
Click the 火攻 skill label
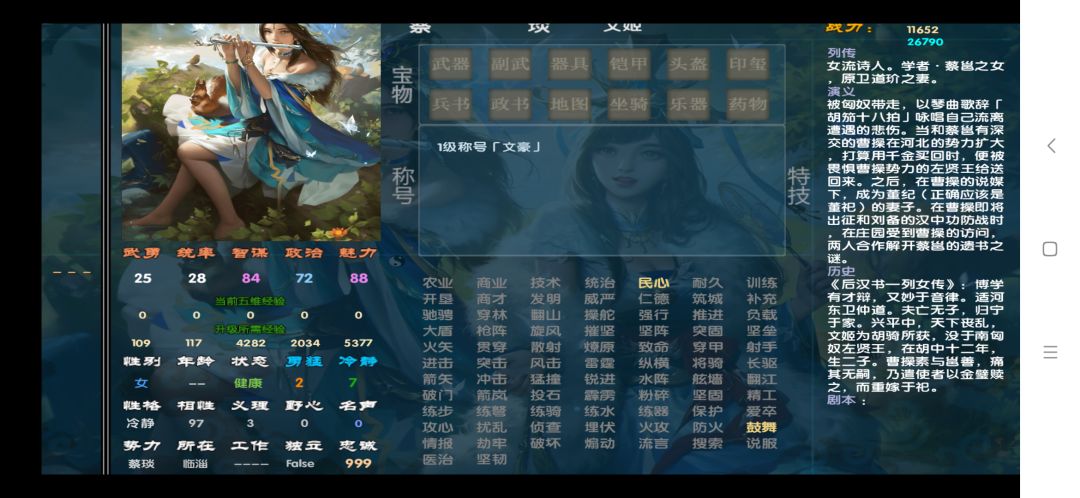point(654,427)
